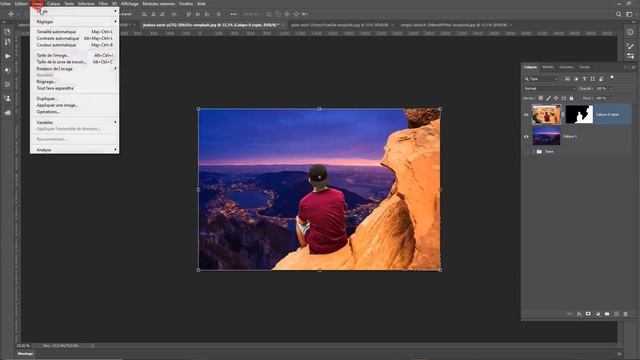Switch to the pine-watt document tab

coord(340,25)
